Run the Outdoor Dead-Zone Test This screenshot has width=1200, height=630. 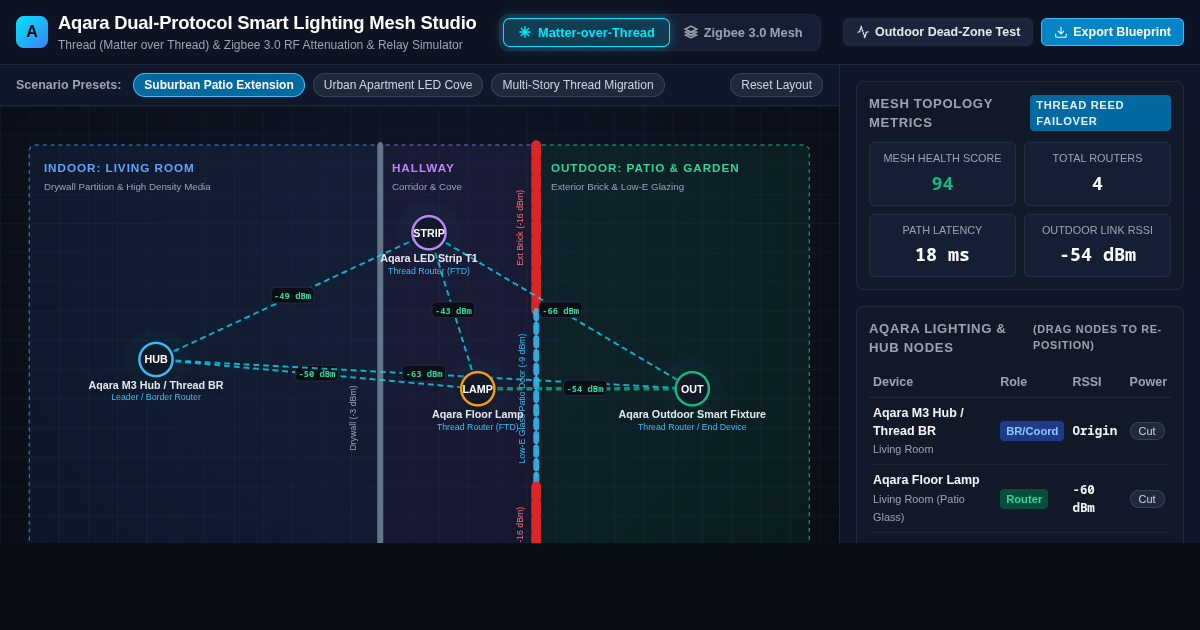tap(938, 32)
